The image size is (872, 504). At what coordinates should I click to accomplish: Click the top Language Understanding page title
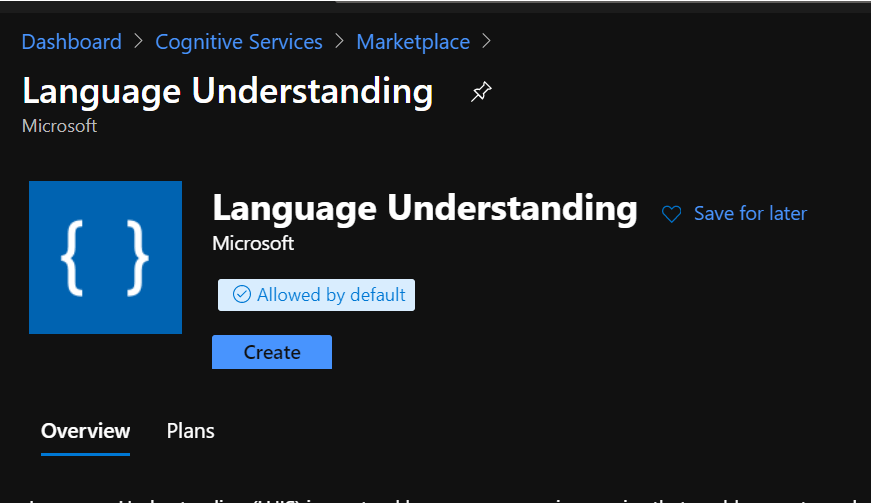pos(227,91)
